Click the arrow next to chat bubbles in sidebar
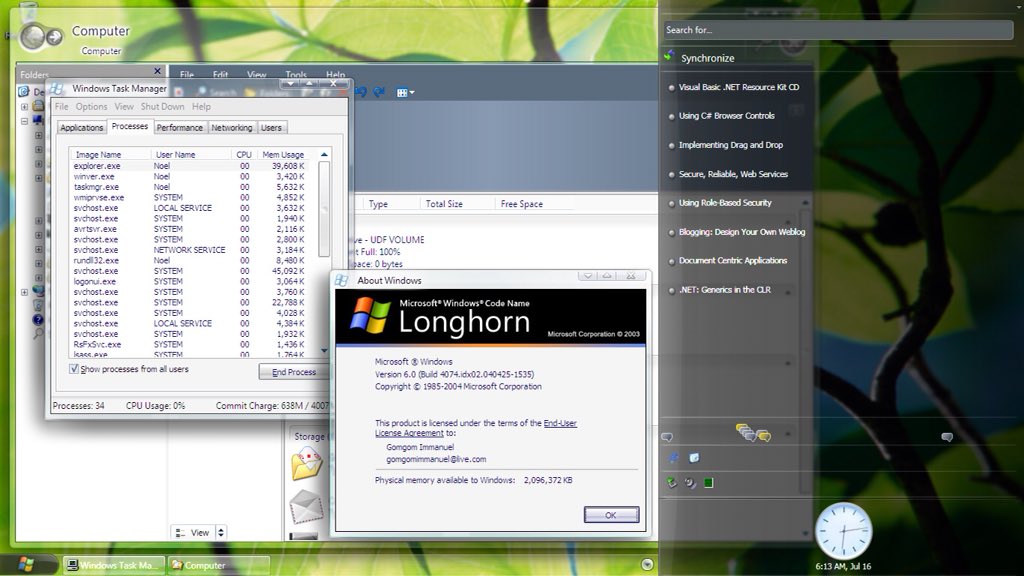Screen dimensions: 1024x576 (x=788, y=434)
